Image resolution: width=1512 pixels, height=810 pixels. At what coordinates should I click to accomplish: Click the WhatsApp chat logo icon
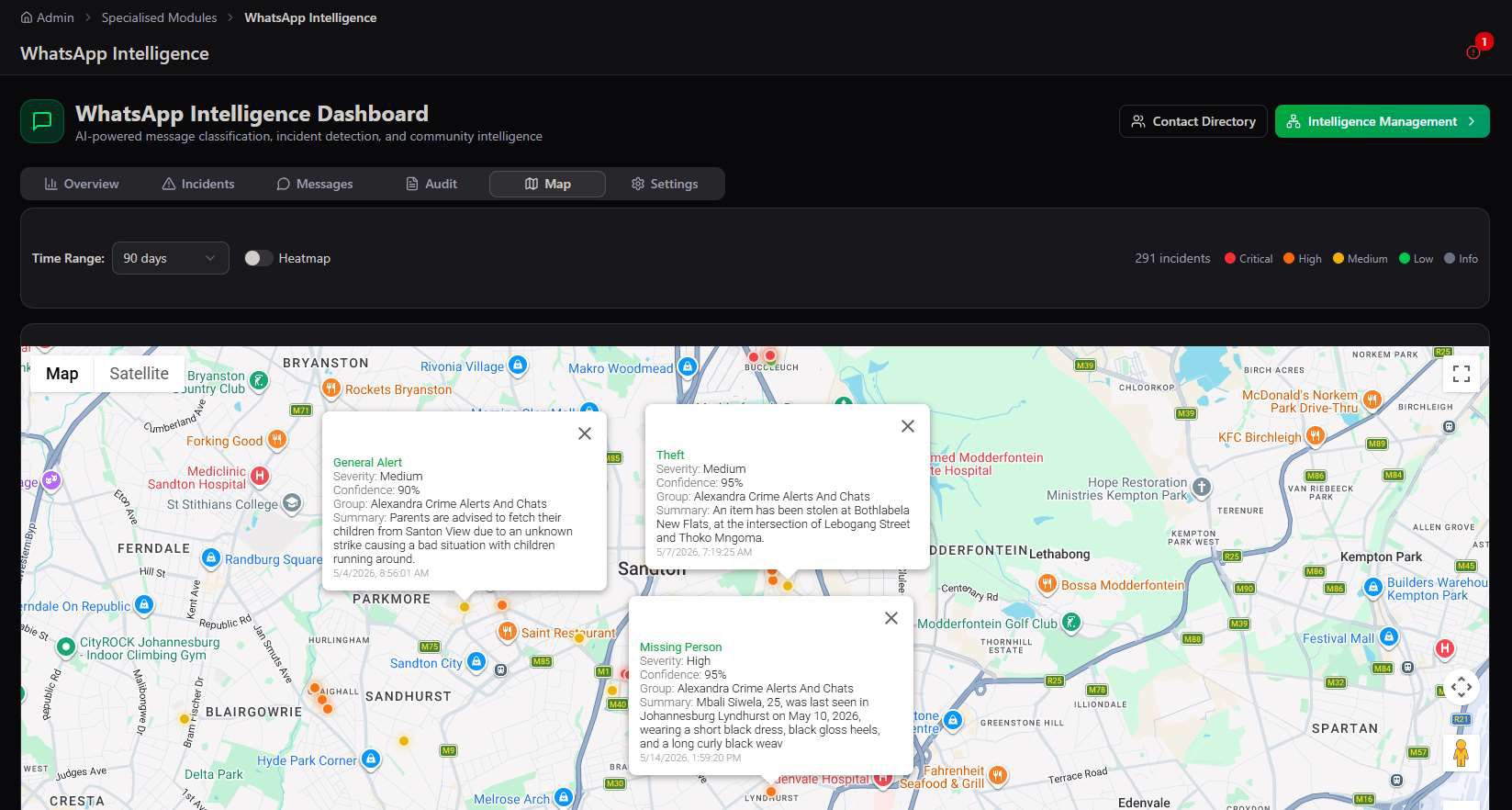[x=42, y=121]
